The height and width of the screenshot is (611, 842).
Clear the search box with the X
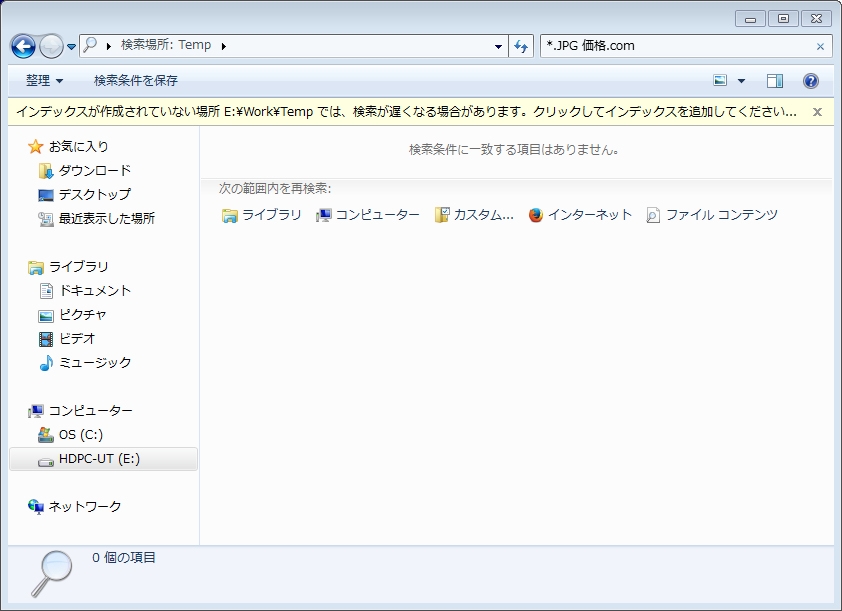pos(820,47)
